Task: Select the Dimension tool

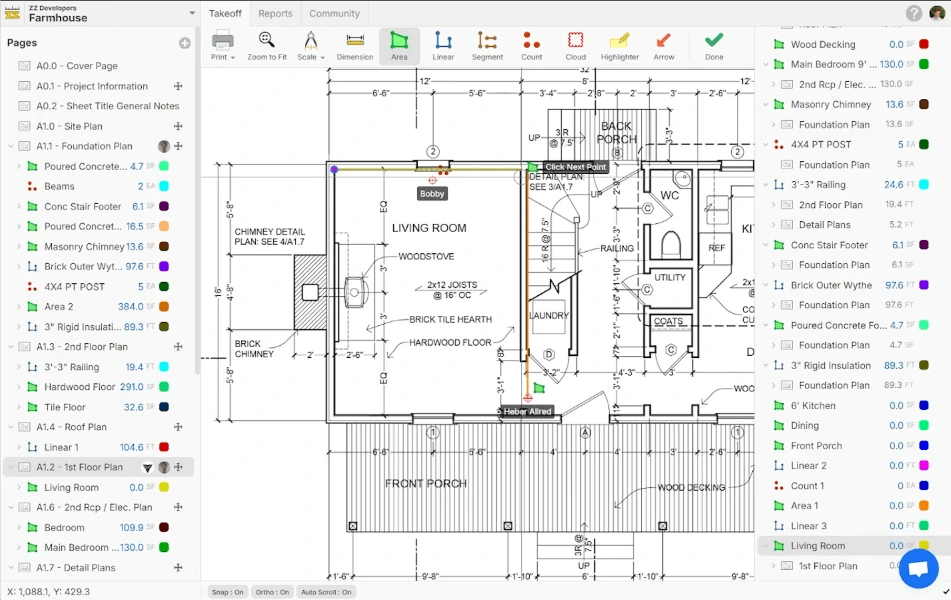Action: click(355, 47)
